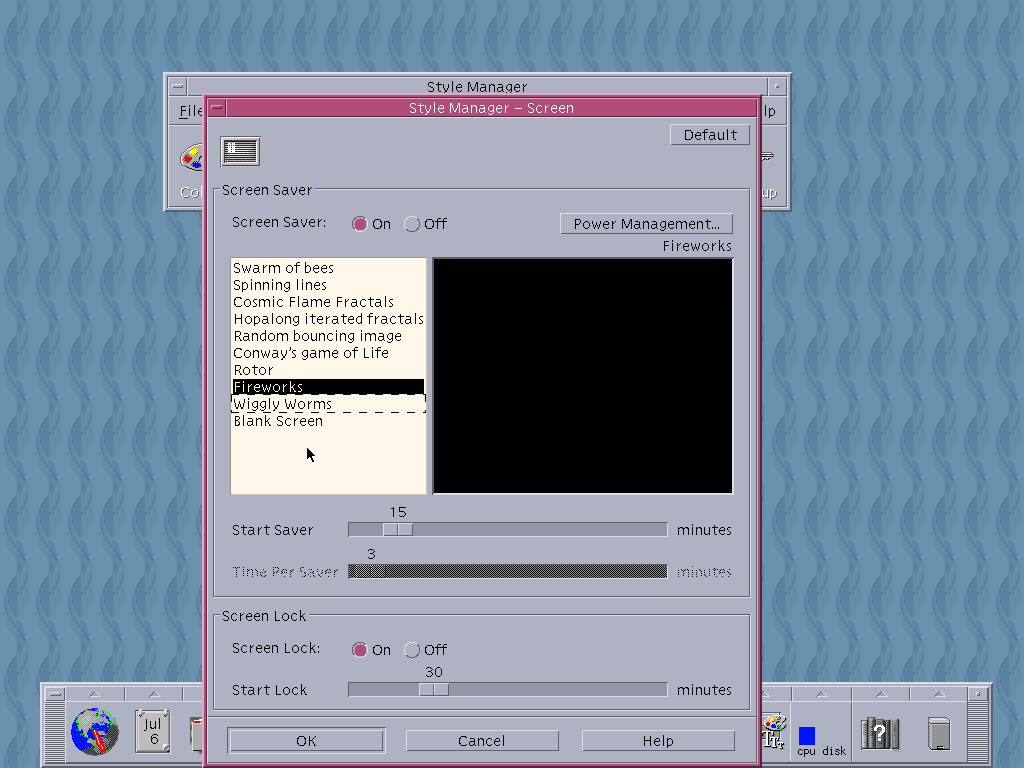1024x768 pixels.
Task: Select Swarm of bees screen saver
Action: 328,268
